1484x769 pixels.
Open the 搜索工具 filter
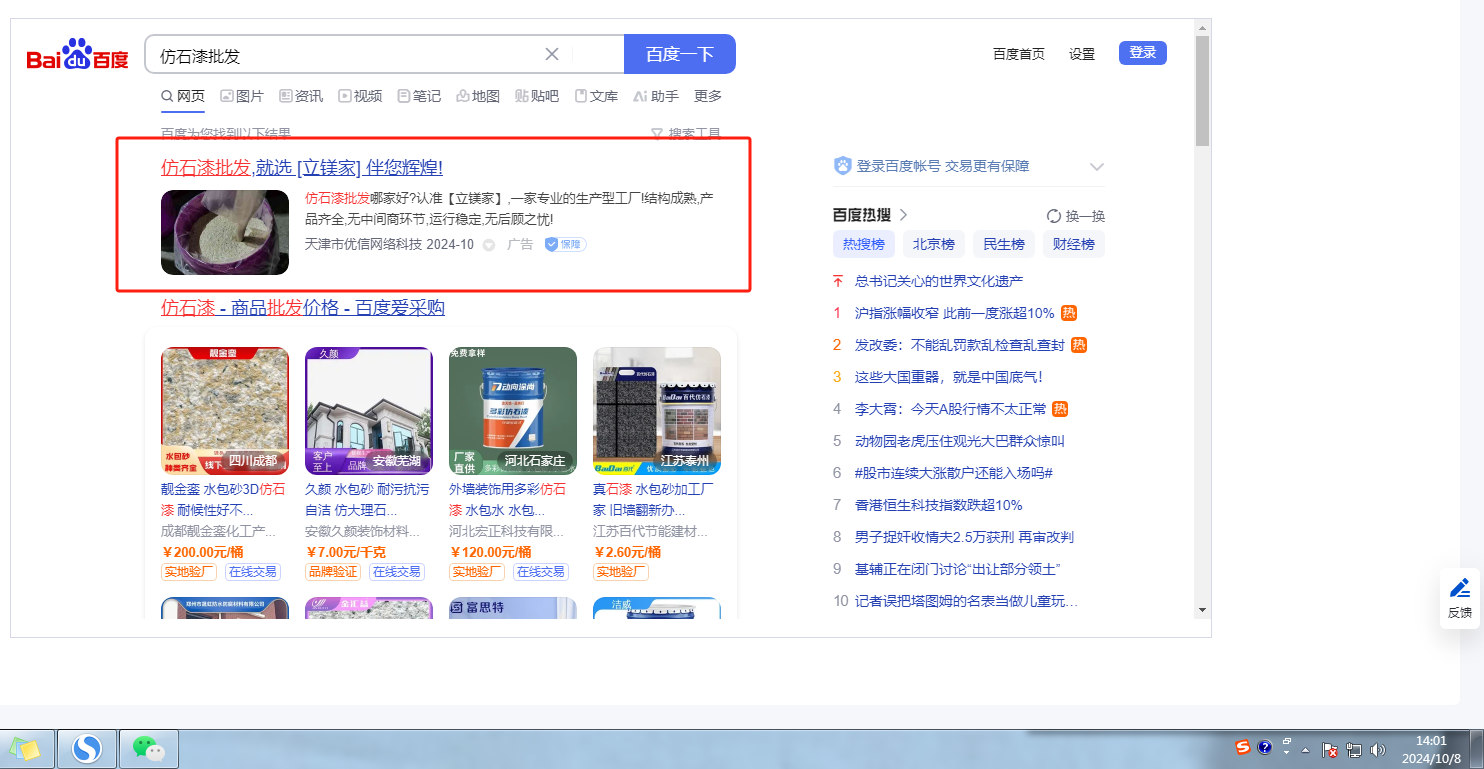click(x=686, y=134)
